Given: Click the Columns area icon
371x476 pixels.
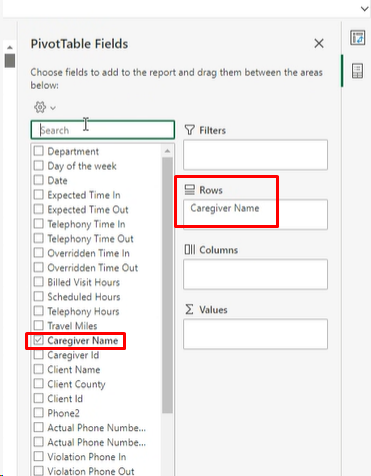Looking at the screenshot, I should point(190,250).
